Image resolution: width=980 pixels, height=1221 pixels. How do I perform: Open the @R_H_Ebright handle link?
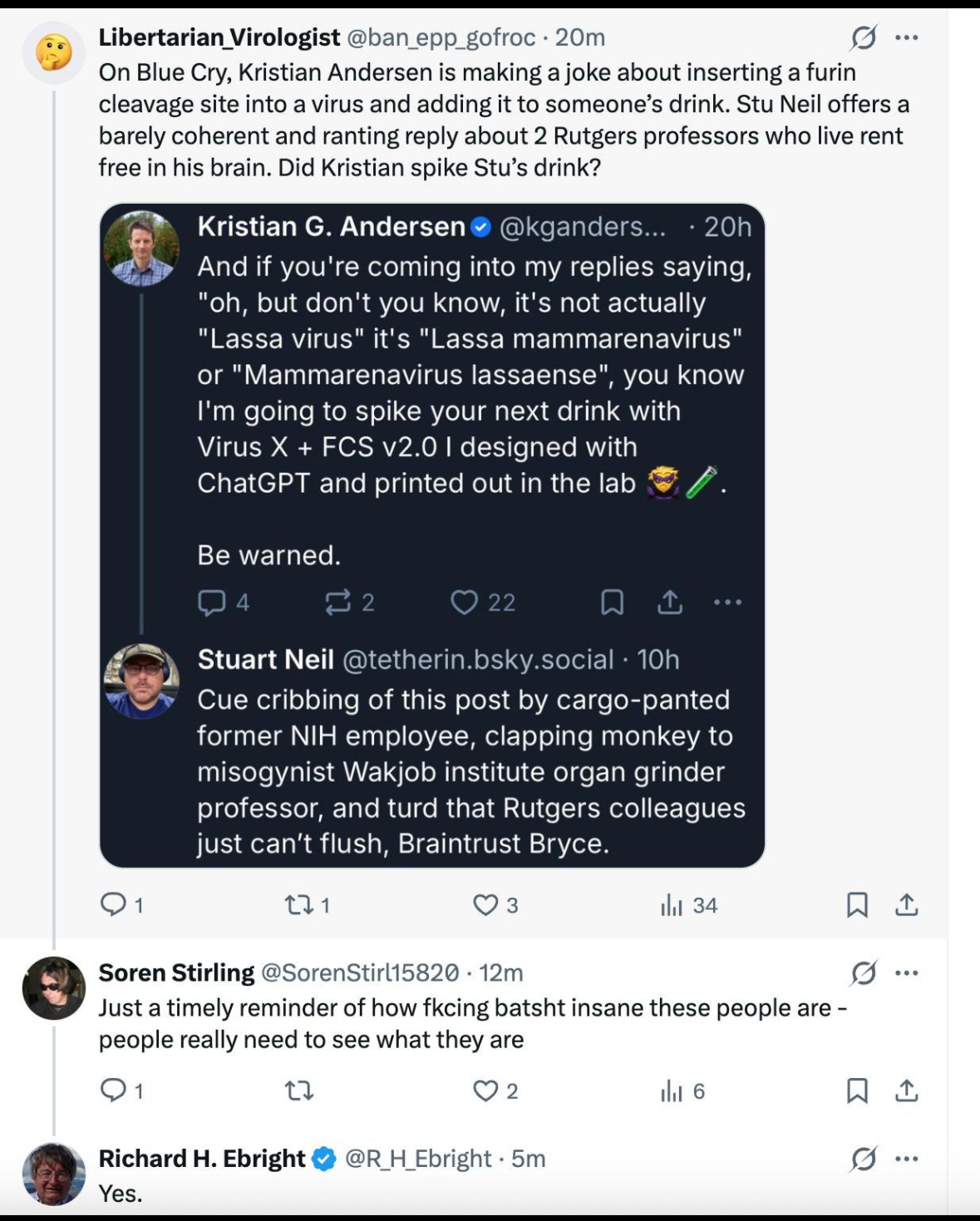(x=418, y=1159)
